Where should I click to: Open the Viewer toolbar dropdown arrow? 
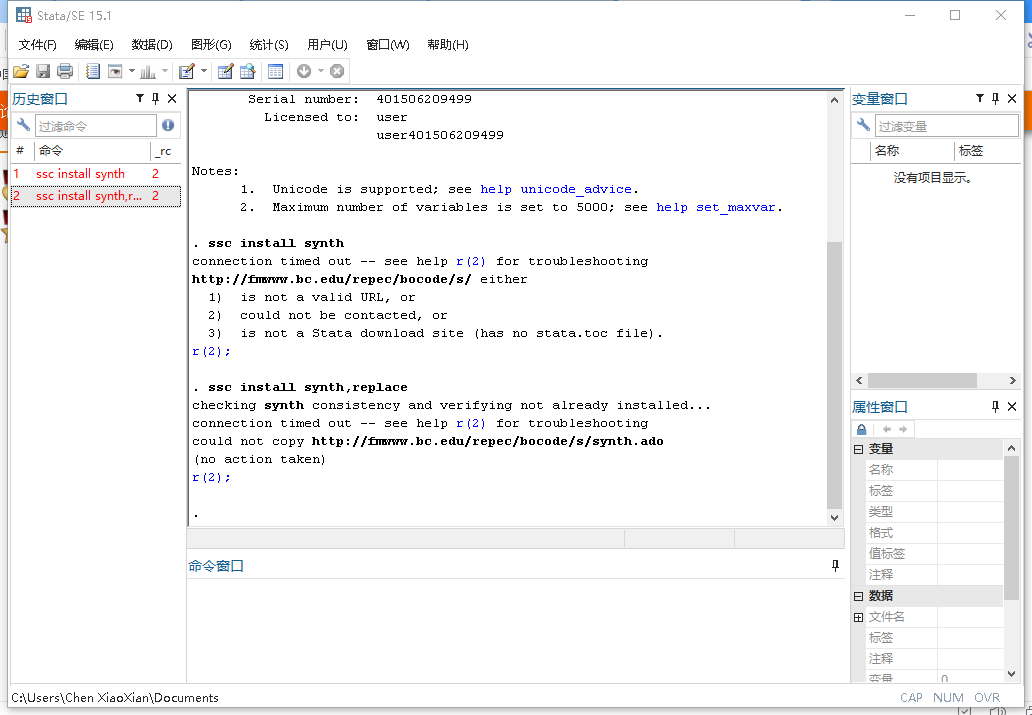coord(130,71)
